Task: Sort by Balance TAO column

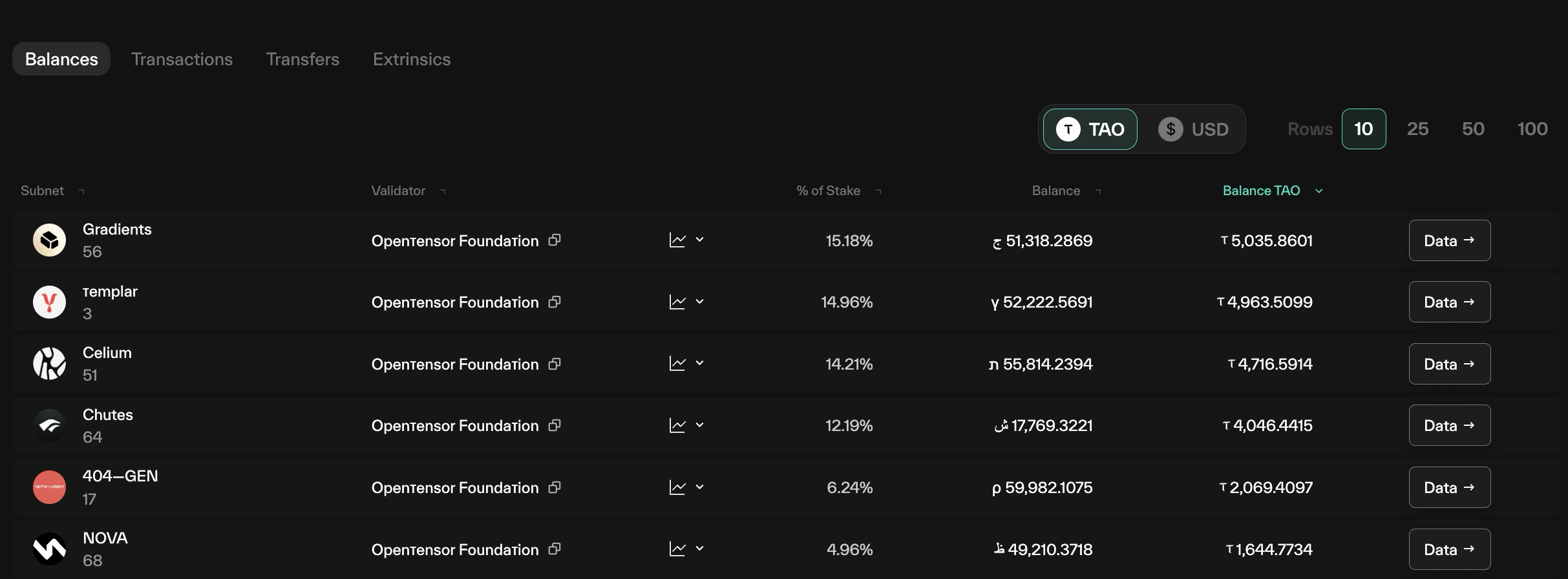Action: (x=1273, y=191)
